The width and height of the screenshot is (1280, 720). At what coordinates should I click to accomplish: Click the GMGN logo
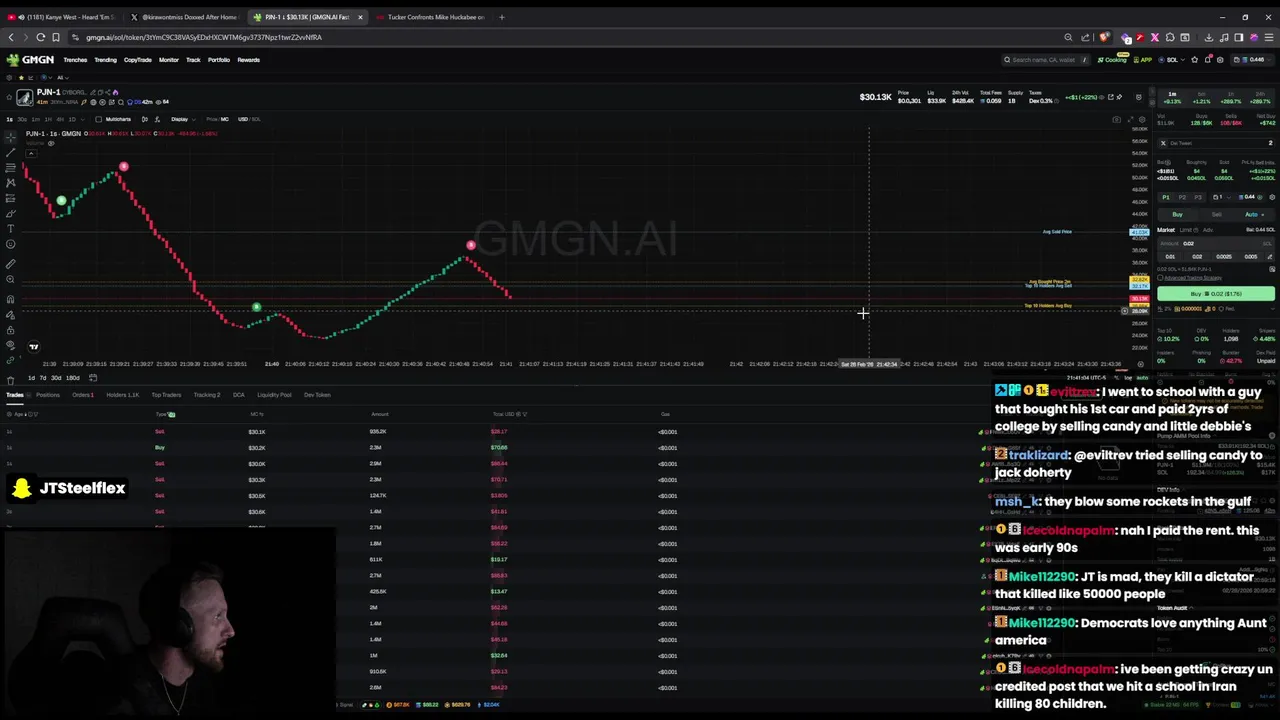(30, 60)
